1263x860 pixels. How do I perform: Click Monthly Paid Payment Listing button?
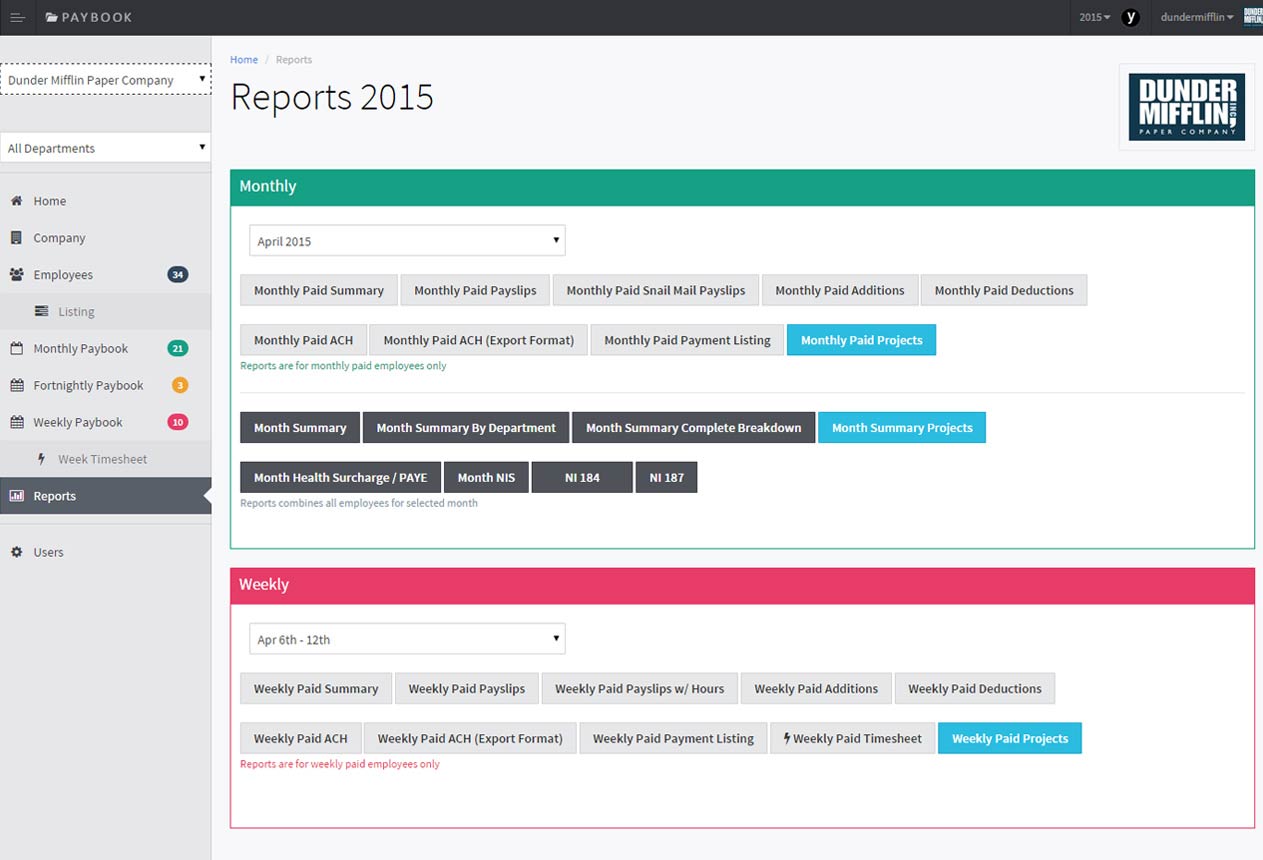coord(688,340)
